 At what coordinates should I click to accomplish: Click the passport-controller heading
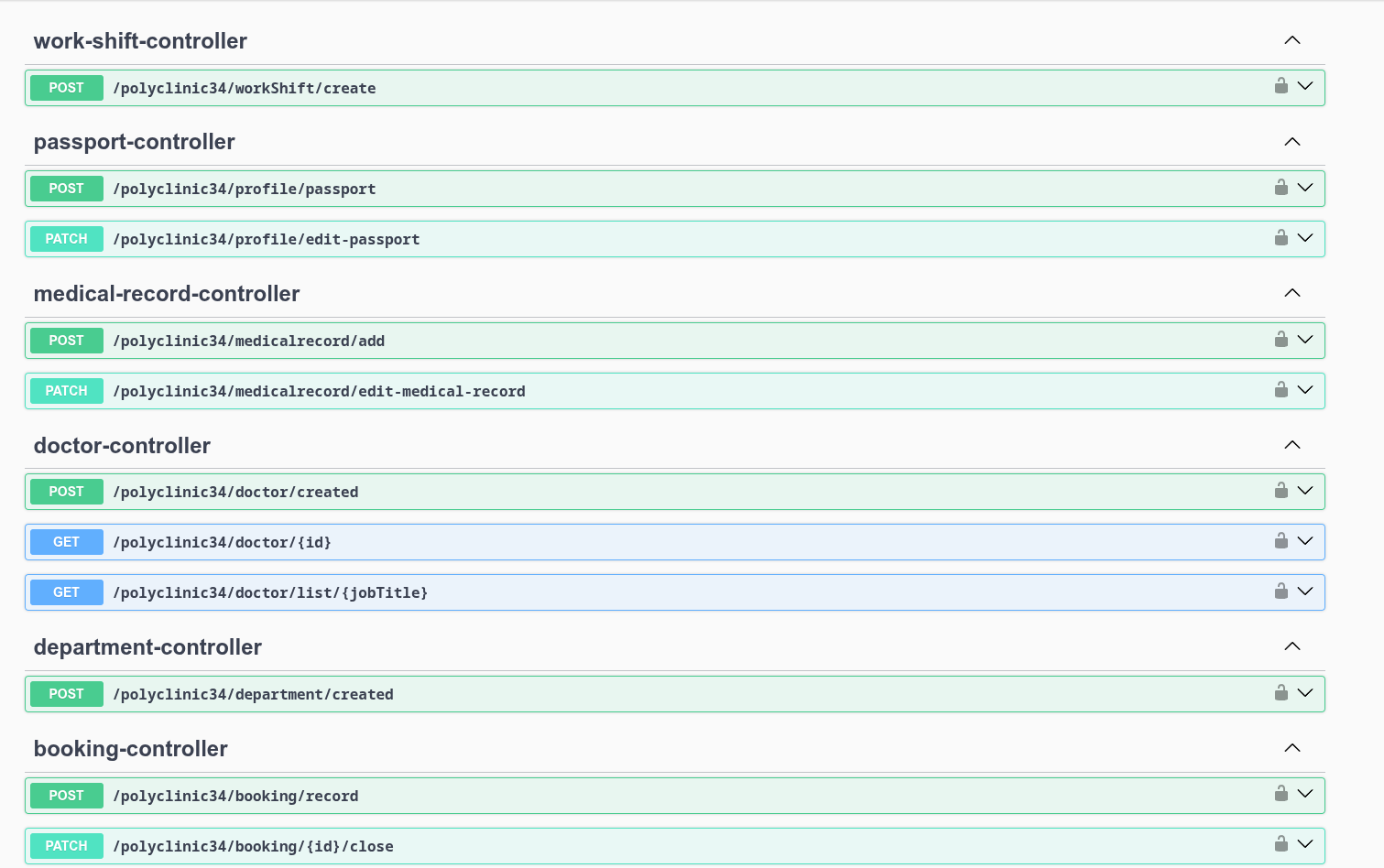[x=135, y=142]
